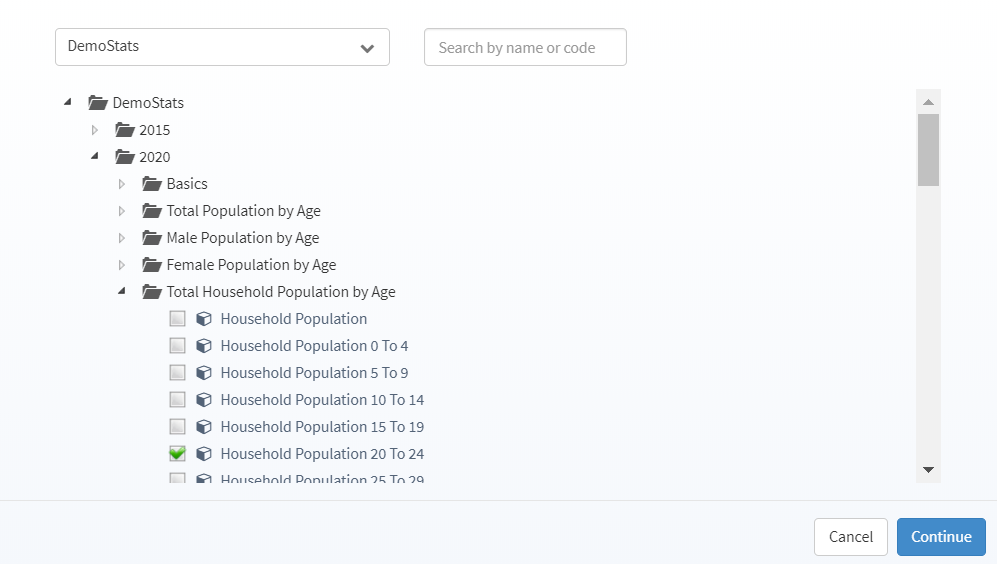
Task: Click the 2020 folder label
Action: 155,156
